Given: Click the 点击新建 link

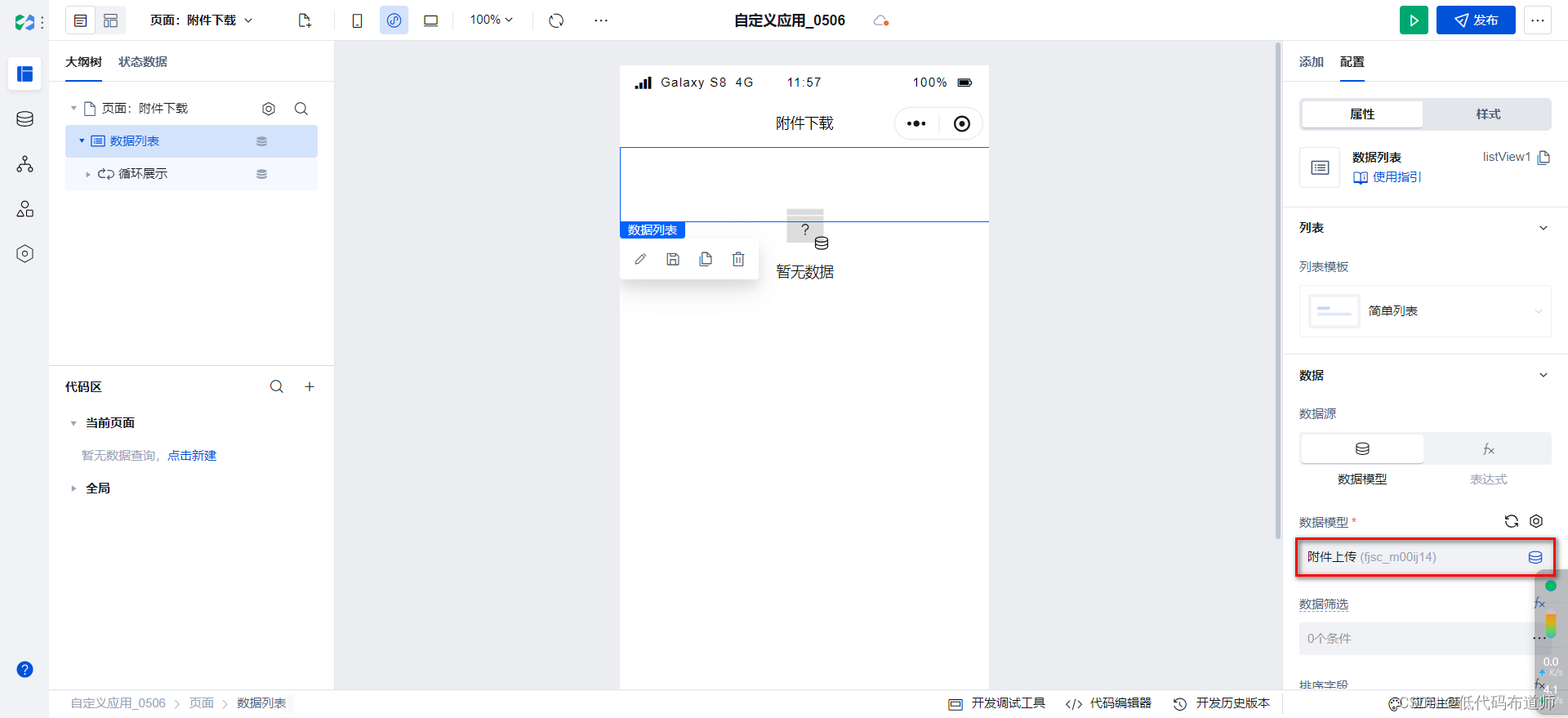Looking at the screenshot, I should coord(192,456).
